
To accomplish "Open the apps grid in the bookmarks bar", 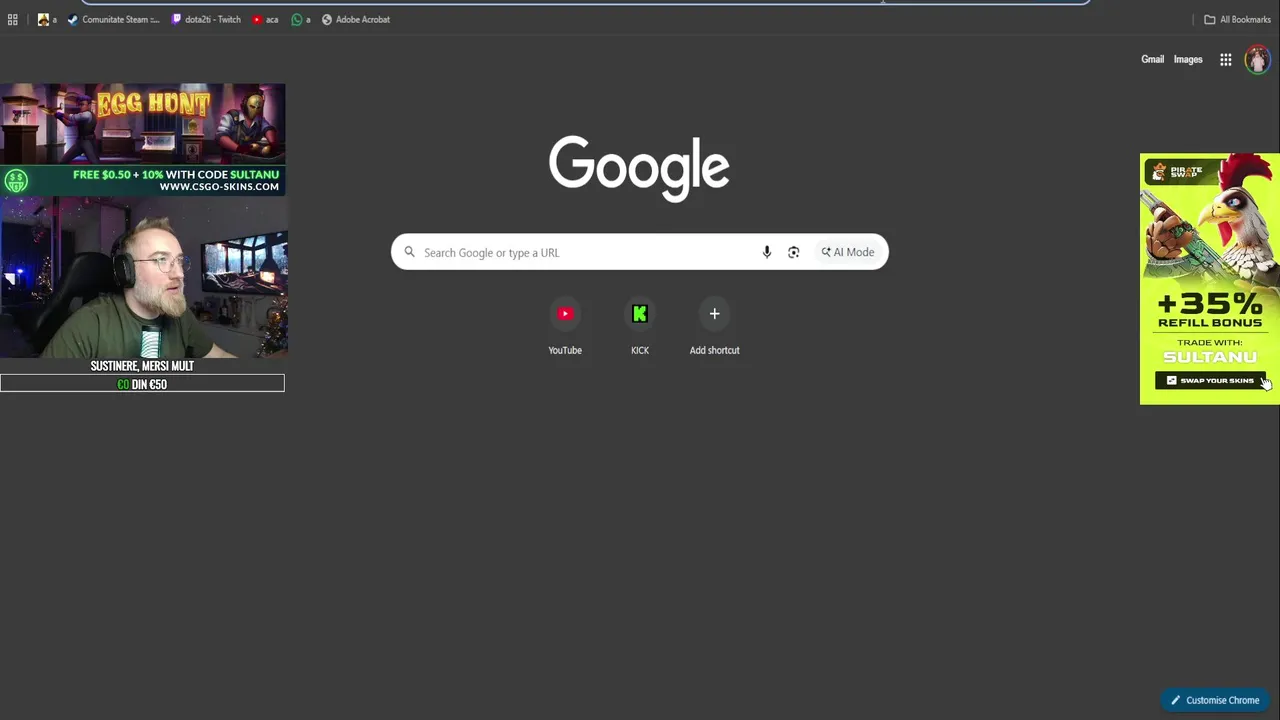I will 13,19.
